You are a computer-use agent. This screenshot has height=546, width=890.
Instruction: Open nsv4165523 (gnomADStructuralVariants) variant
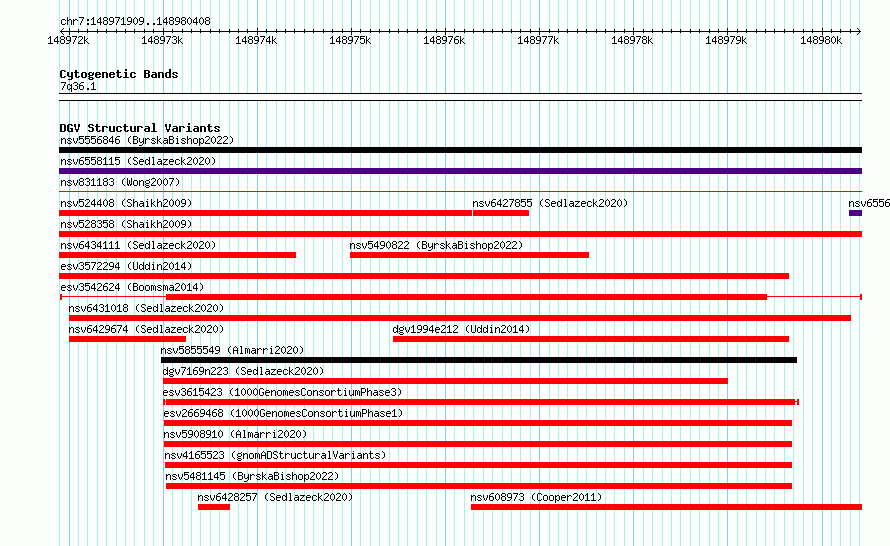click(x=275, y=455)
